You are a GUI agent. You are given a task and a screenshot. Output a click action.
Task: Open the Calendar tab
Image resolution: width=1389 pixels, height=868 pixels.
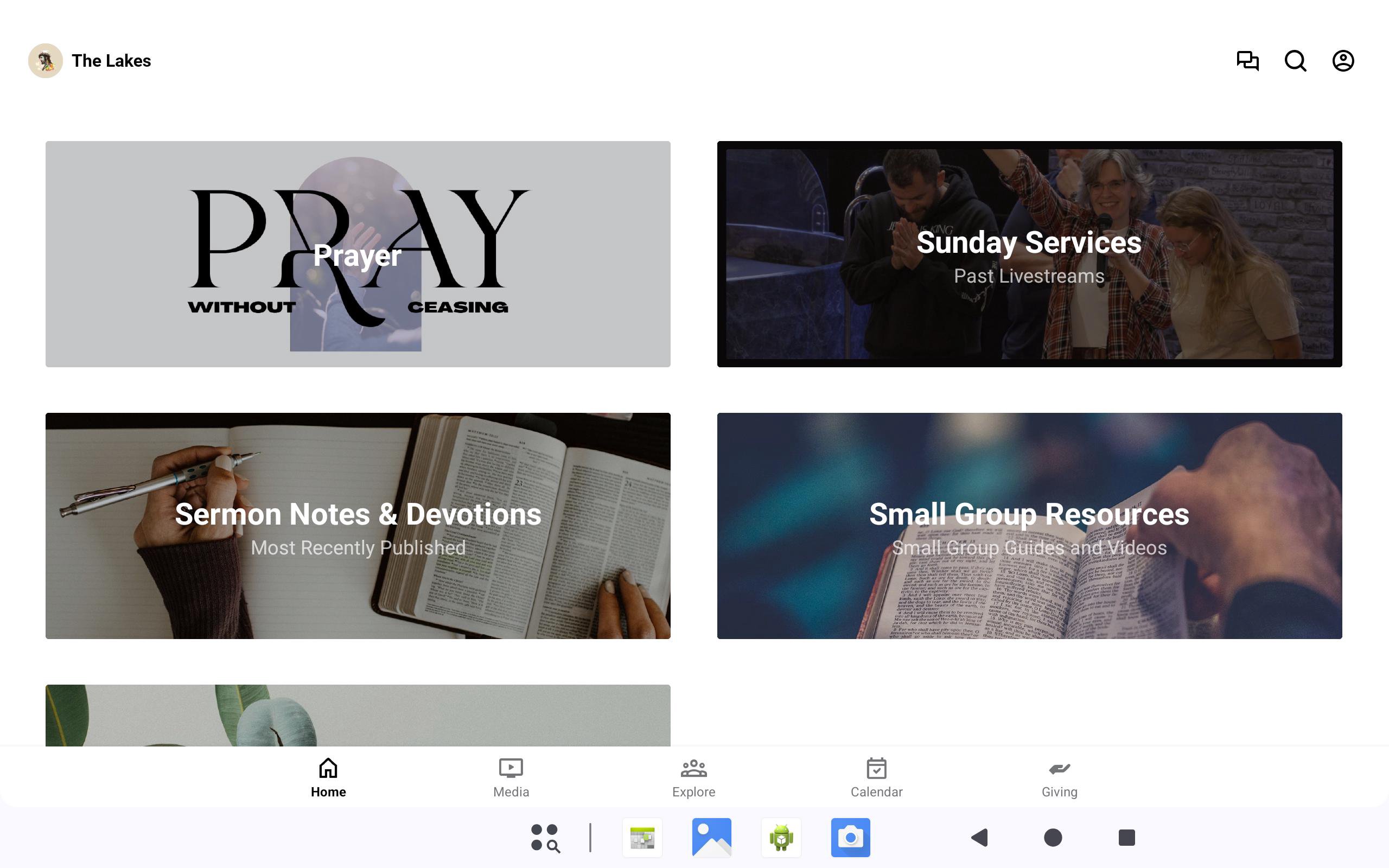pos(876,777)
